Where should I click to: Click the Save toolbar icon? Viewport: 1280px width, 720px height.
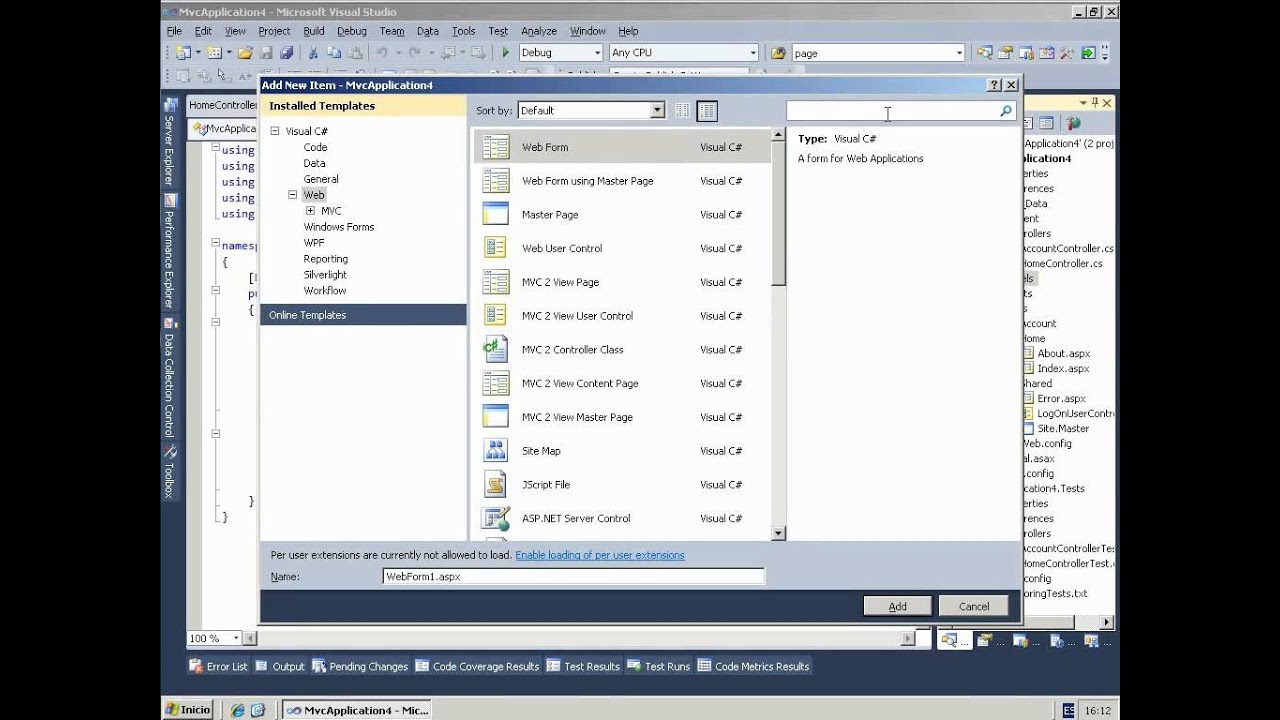coord(266,53)
